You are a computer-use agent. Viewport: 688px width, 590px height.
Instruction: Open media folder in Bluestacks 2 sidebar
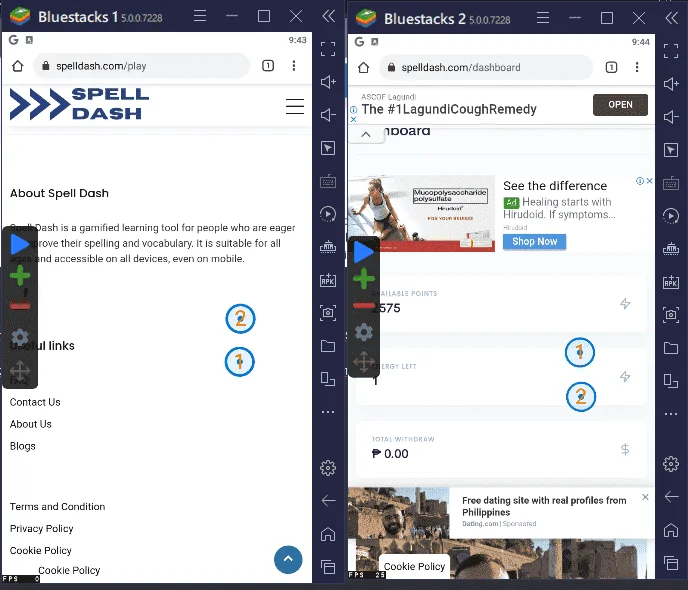[x=671, y=348]
